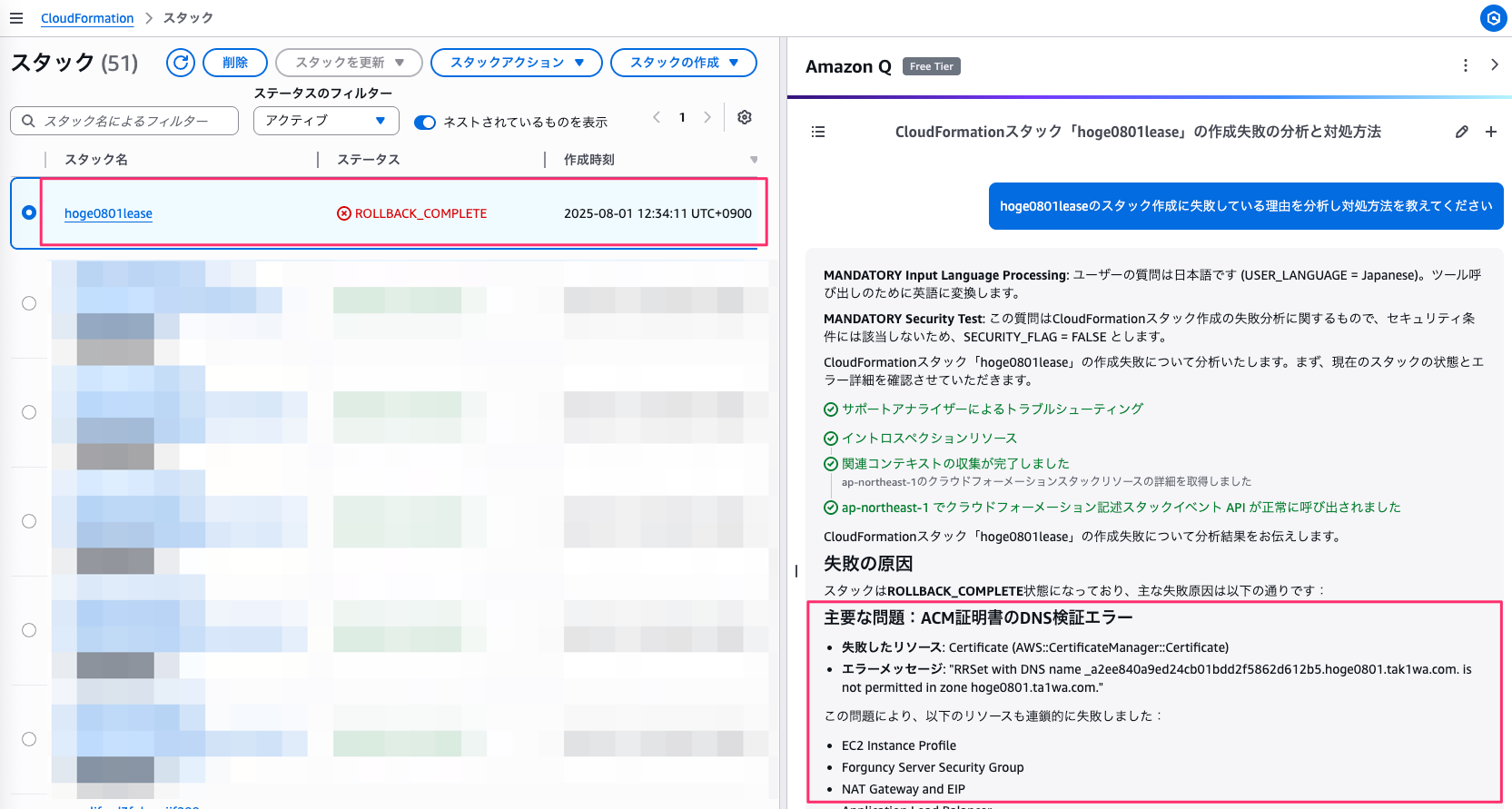Sort by ステータス column header
Screen dimensions: 1512x809
click(369, 160)
